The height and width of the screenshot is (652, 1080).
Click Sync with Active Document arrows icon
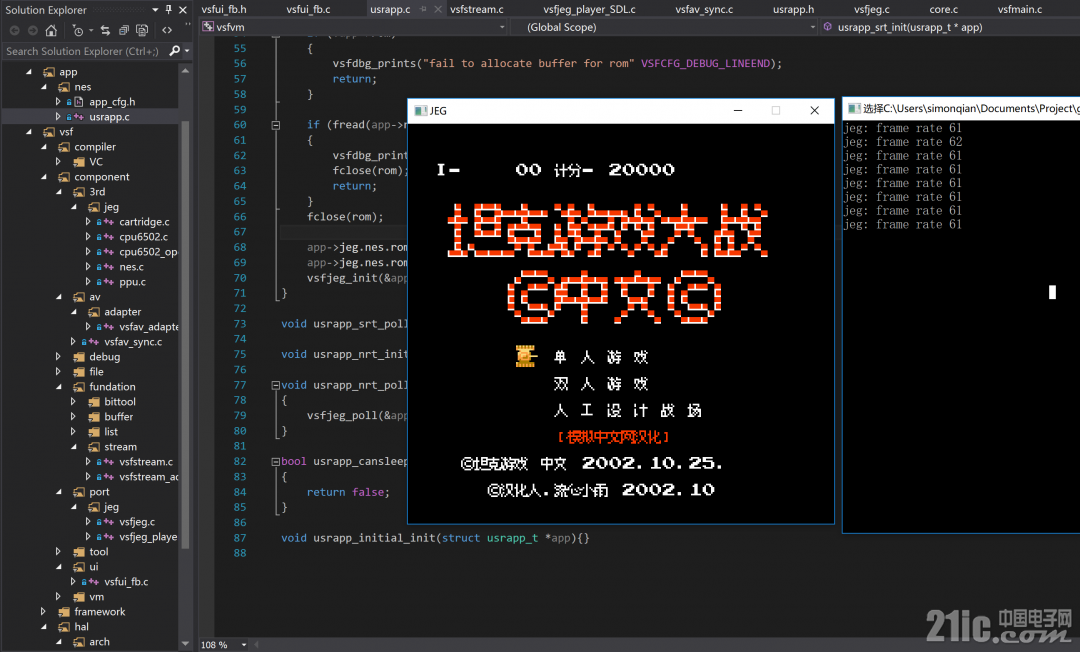(105, 30)
